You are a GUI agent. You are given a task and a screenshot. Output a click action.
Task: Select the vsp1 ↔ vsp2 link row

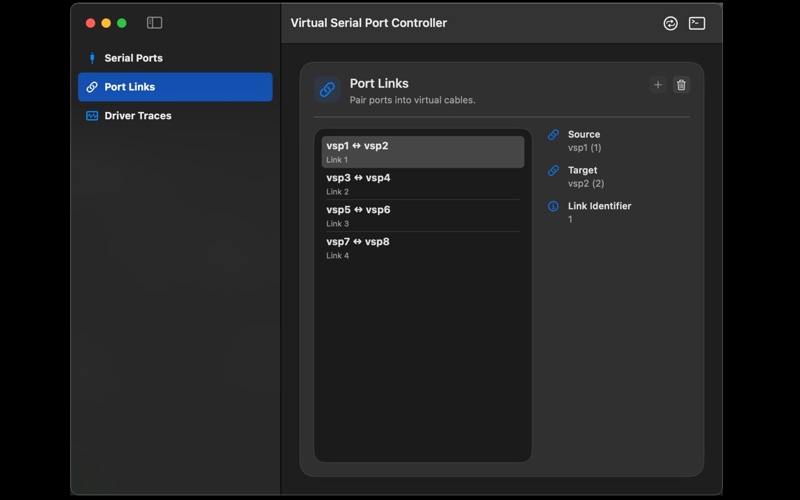[x=422, y=152]
